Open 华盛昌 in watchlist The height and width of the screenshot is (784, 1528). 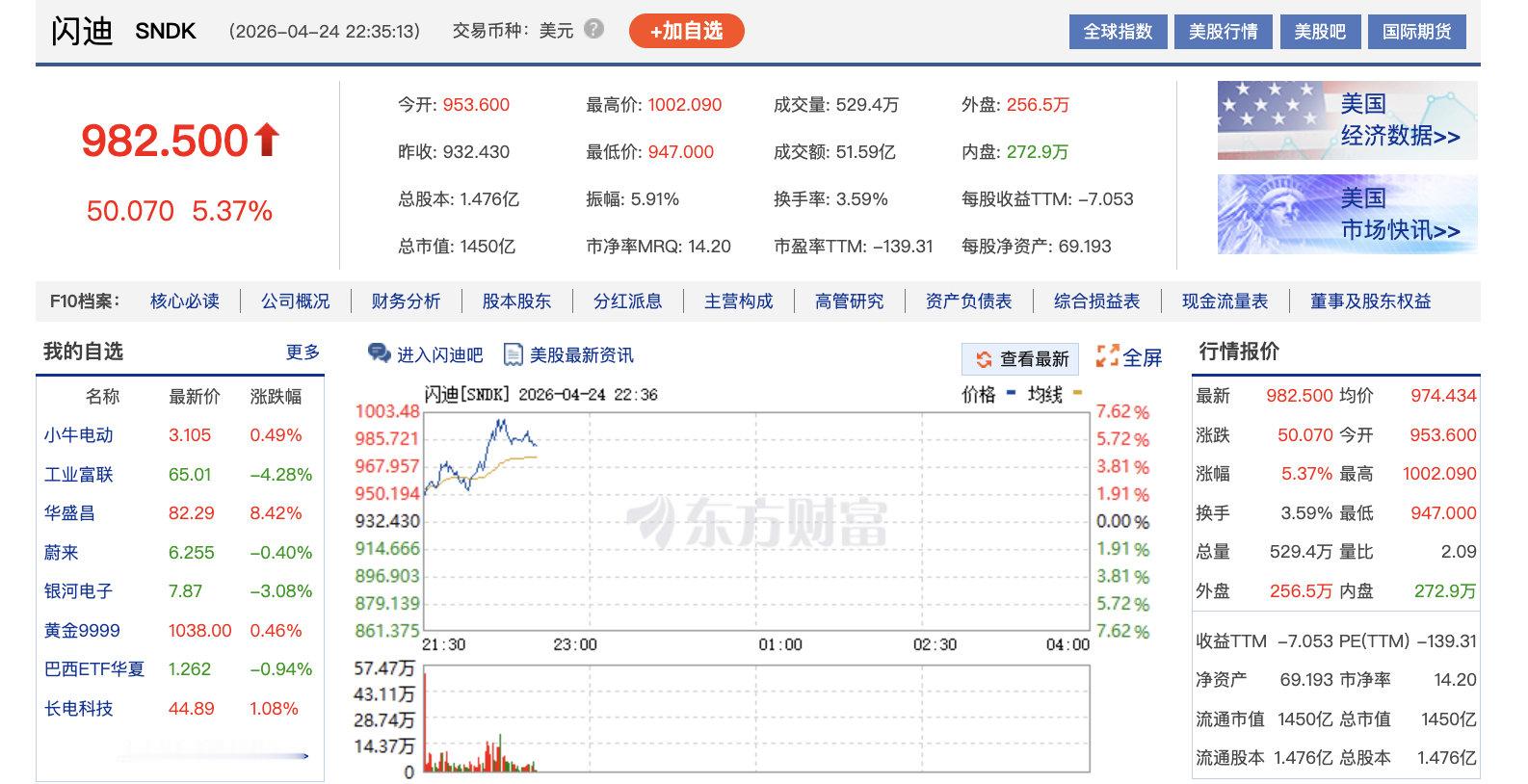(x=70, y=513)
